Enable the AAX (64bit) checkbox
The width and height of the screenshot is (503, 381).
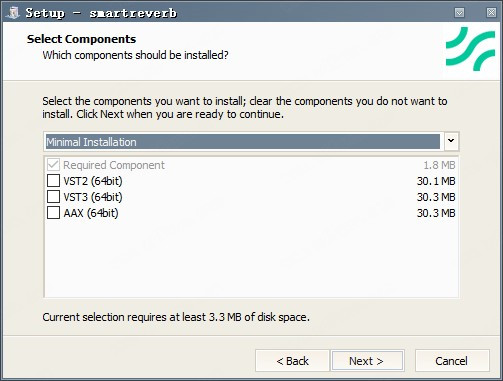pyautogui.click(x=53, y=213)
